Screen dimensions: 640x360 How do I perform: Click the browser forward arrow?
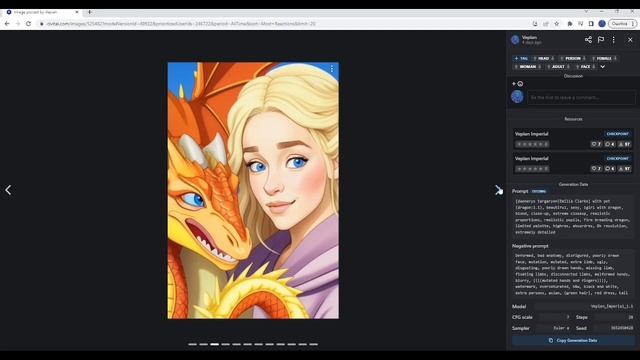[x=18, y=24]
